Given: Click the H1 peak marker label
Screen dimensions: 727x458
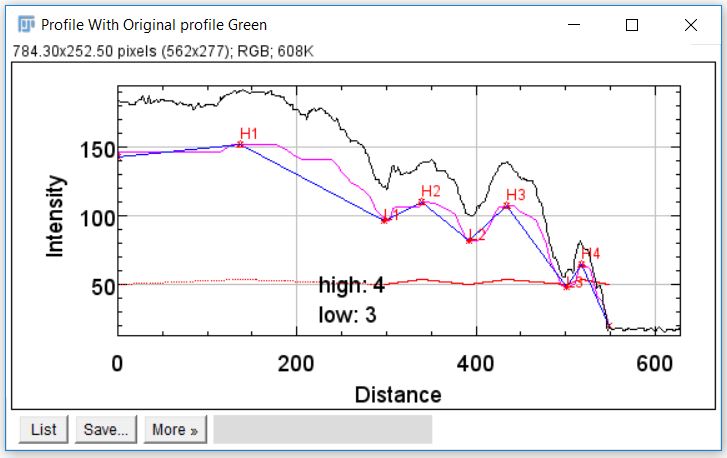Looking at the screenshot, I should [249, 134].
